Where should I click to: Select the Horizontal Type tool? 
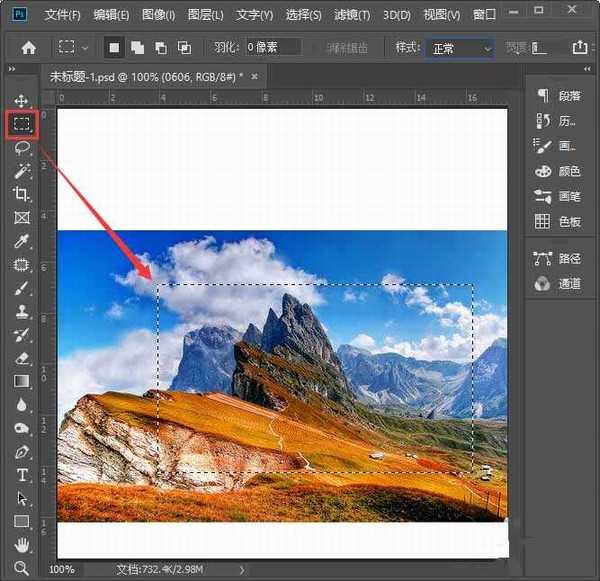pos(21,474)
